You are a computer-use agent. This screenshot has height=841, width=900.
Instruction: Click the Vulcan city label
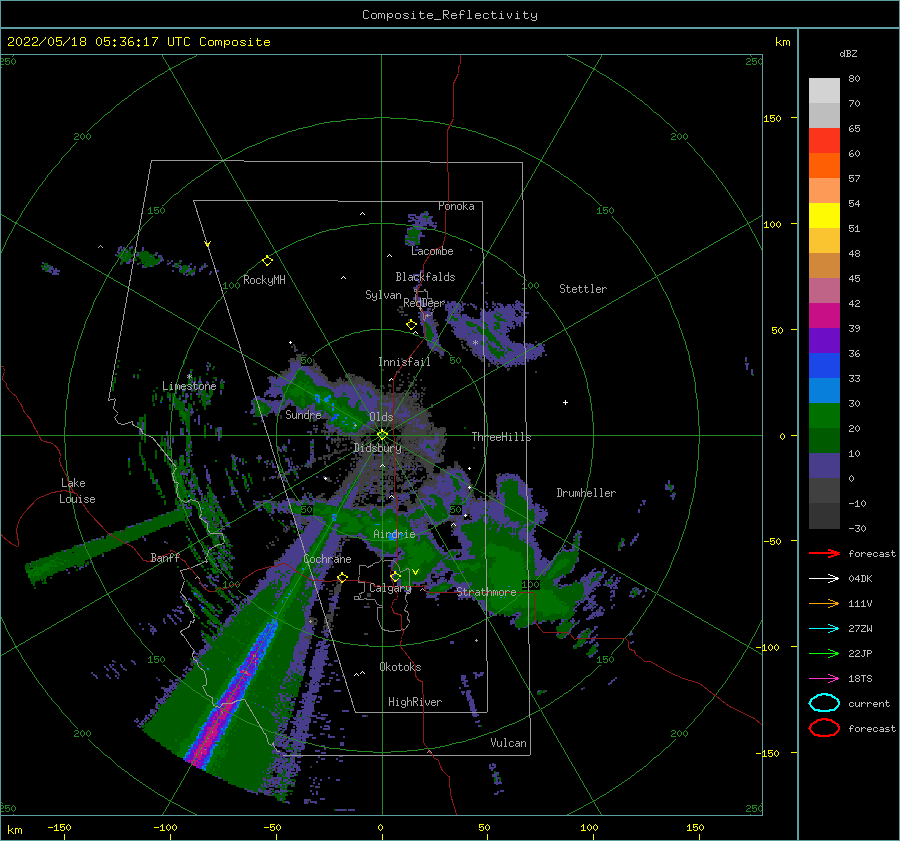pyautogui.click(x=508, y=743)
